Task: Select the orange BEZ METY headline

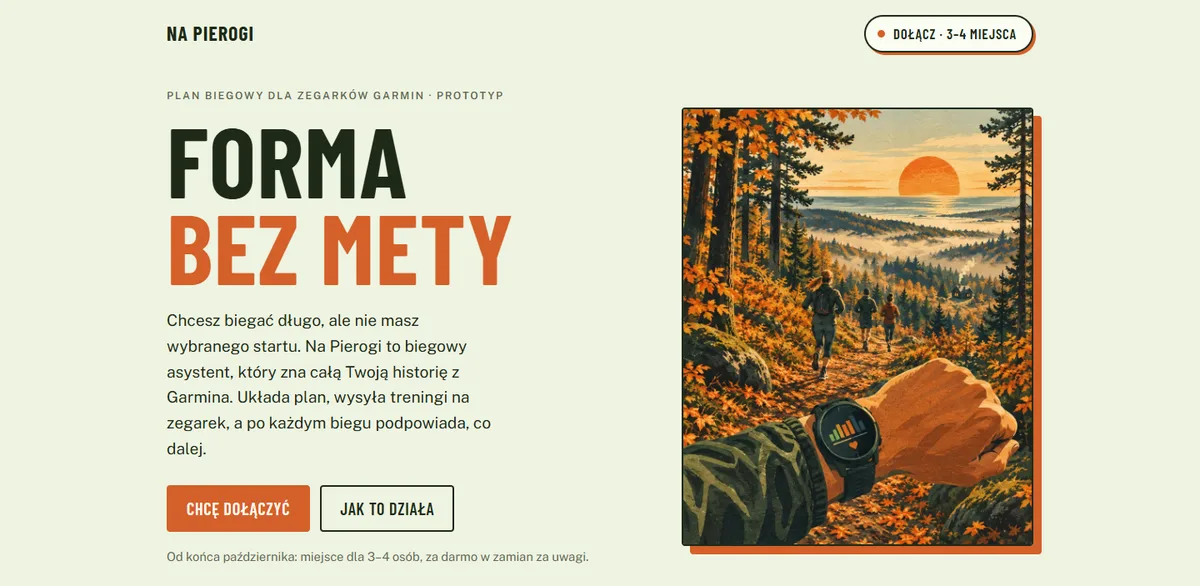Action: click(x=339, y=247)
